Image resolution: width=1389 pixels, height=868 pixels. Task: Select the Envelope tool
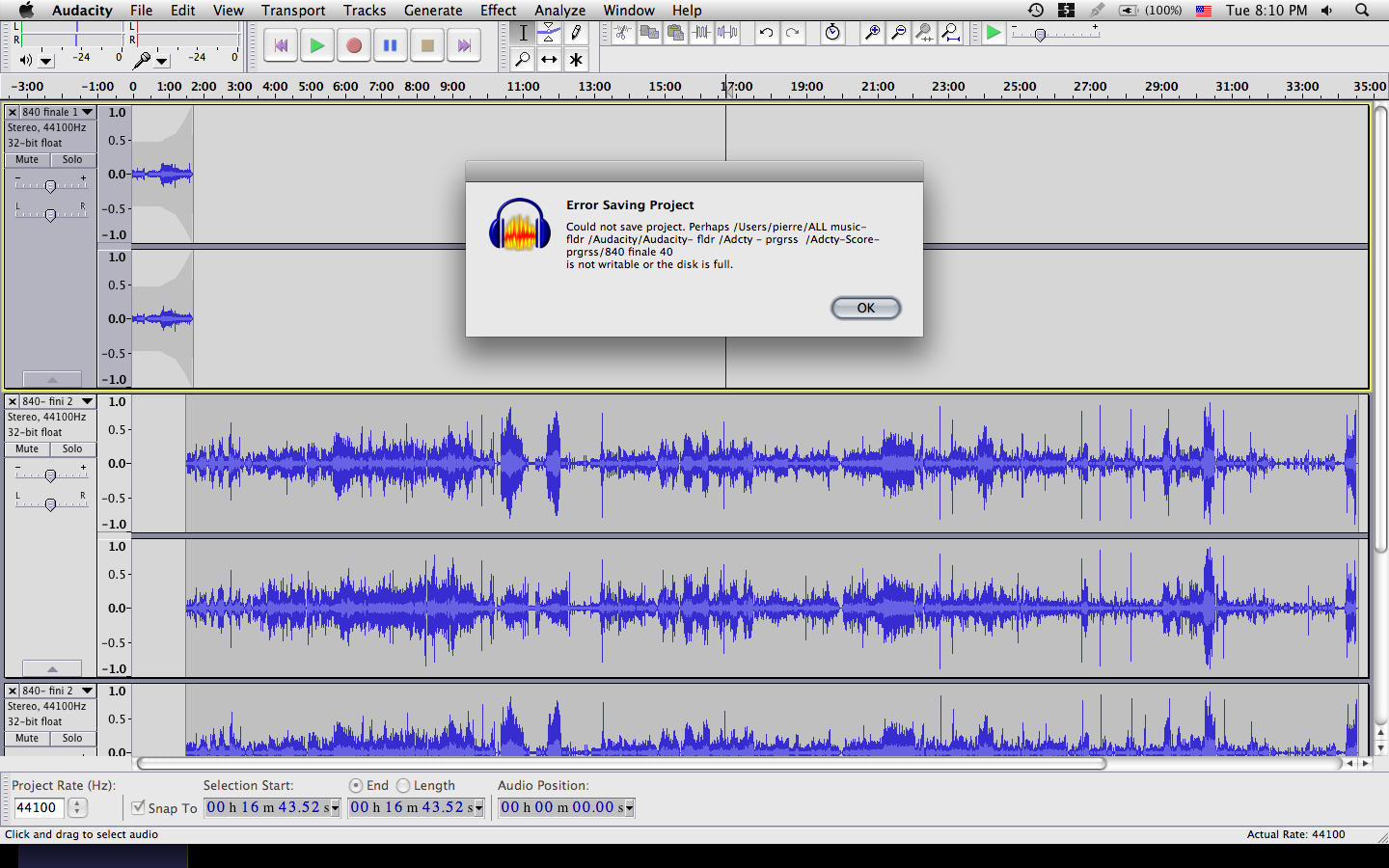(548, 32)
